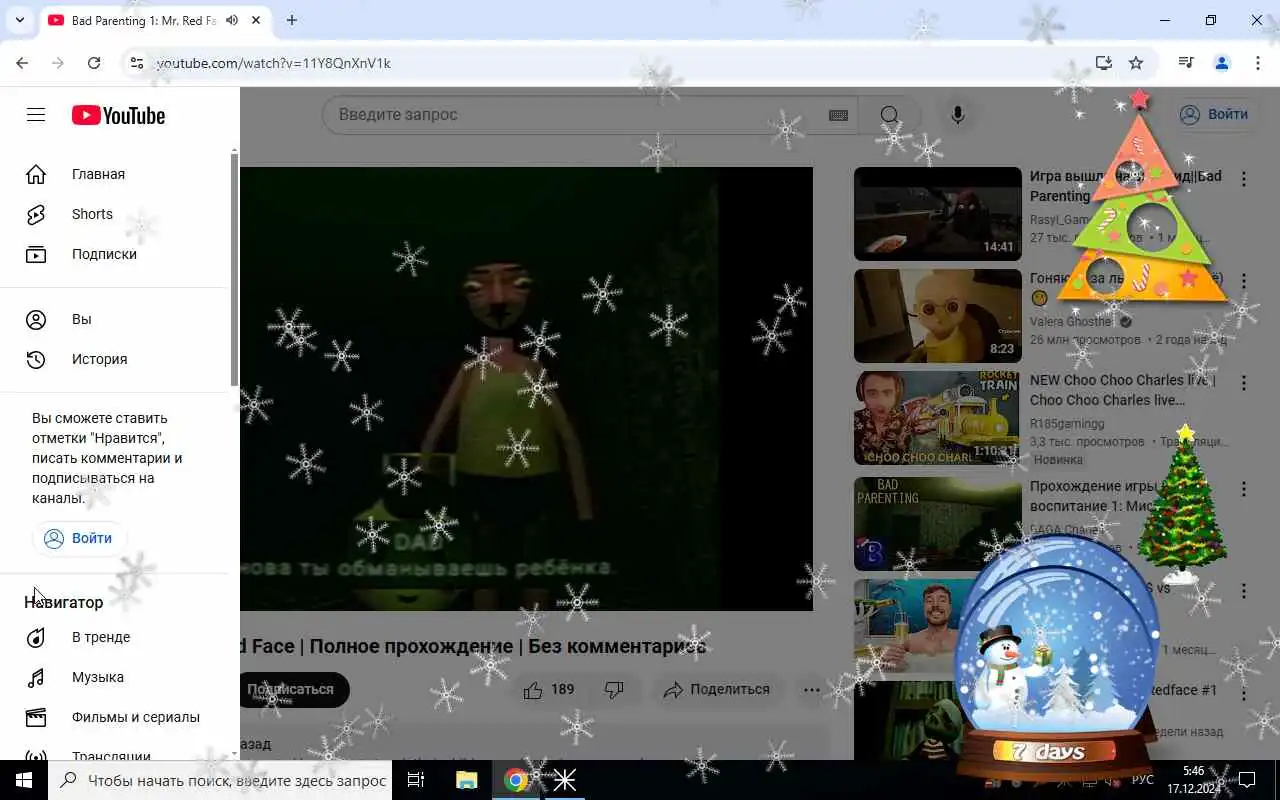Image resolution: width=1280 pixels, height=800 pixels.
Task: Open the tab search dropdown arrow
Action: (x=19, y=20)
